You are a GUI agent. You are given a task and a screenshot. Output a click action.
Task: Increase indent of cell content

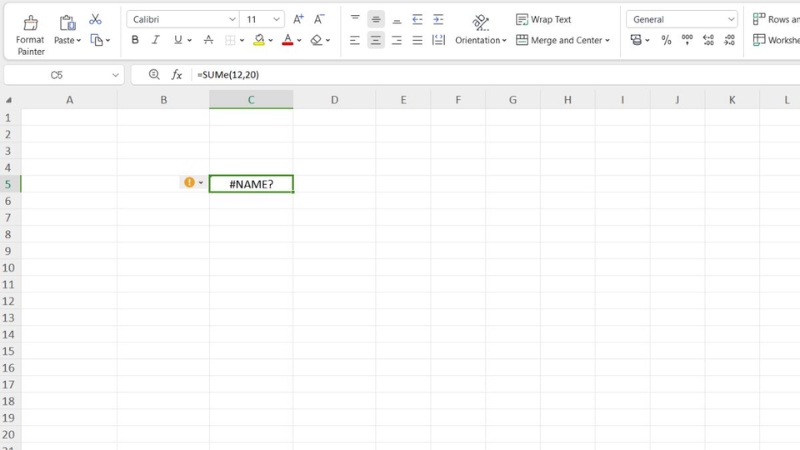438,19
